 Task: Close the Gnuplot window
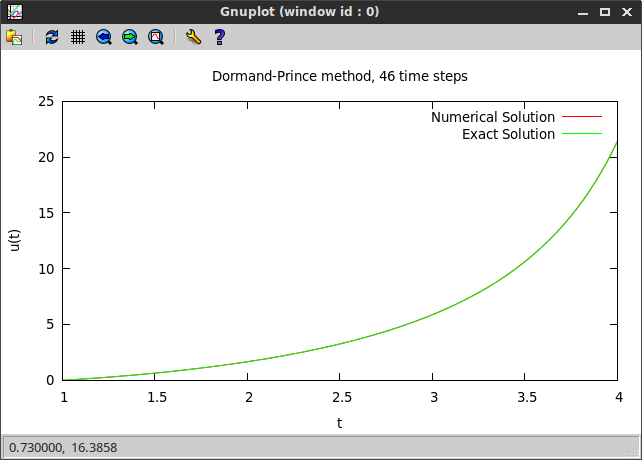click(x=626, y=11)
